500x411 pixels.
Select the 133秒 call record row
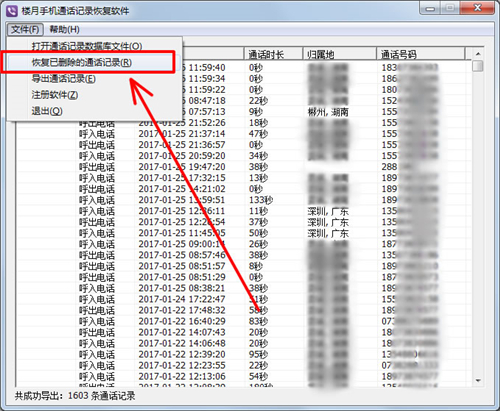(x=243, y=200)
